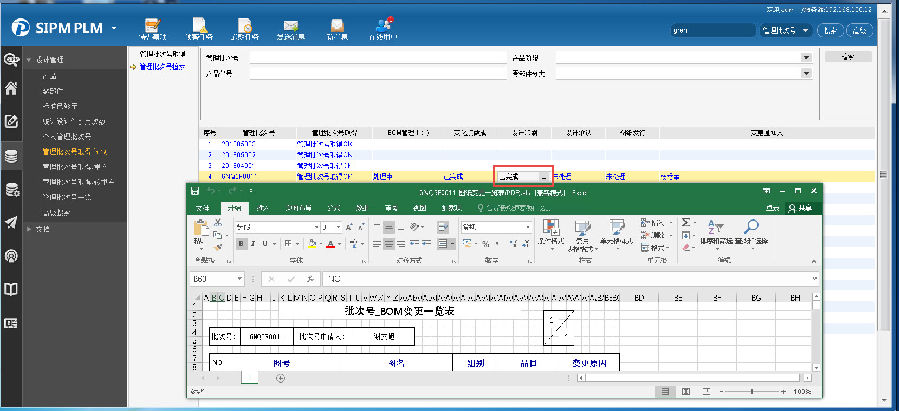
Task: Click the Bold button in Excel ribbon
Action: (x=241, y=244)
